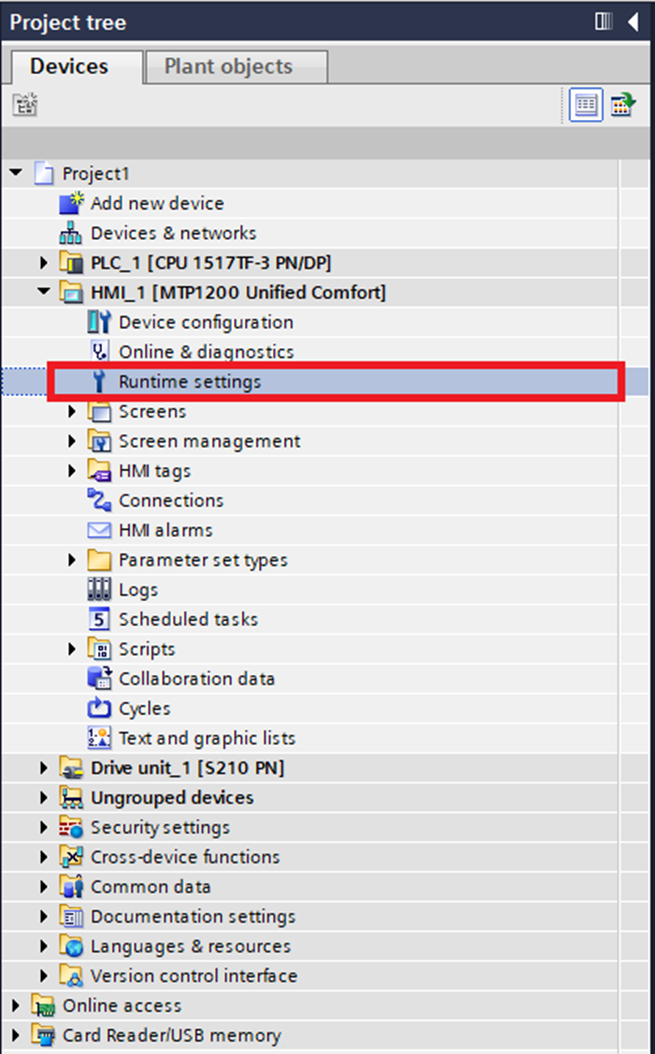Click the Languages & resources globe icon
The width and height of the screenshot is (655, 1054).
pyautogui.click(x=71, y=946)
